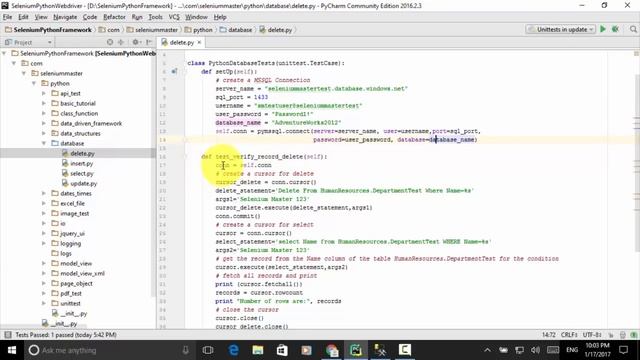Click the lock read-only icon in status bar
The width and height of the screenshot is (640, 360).
point(611,335)
